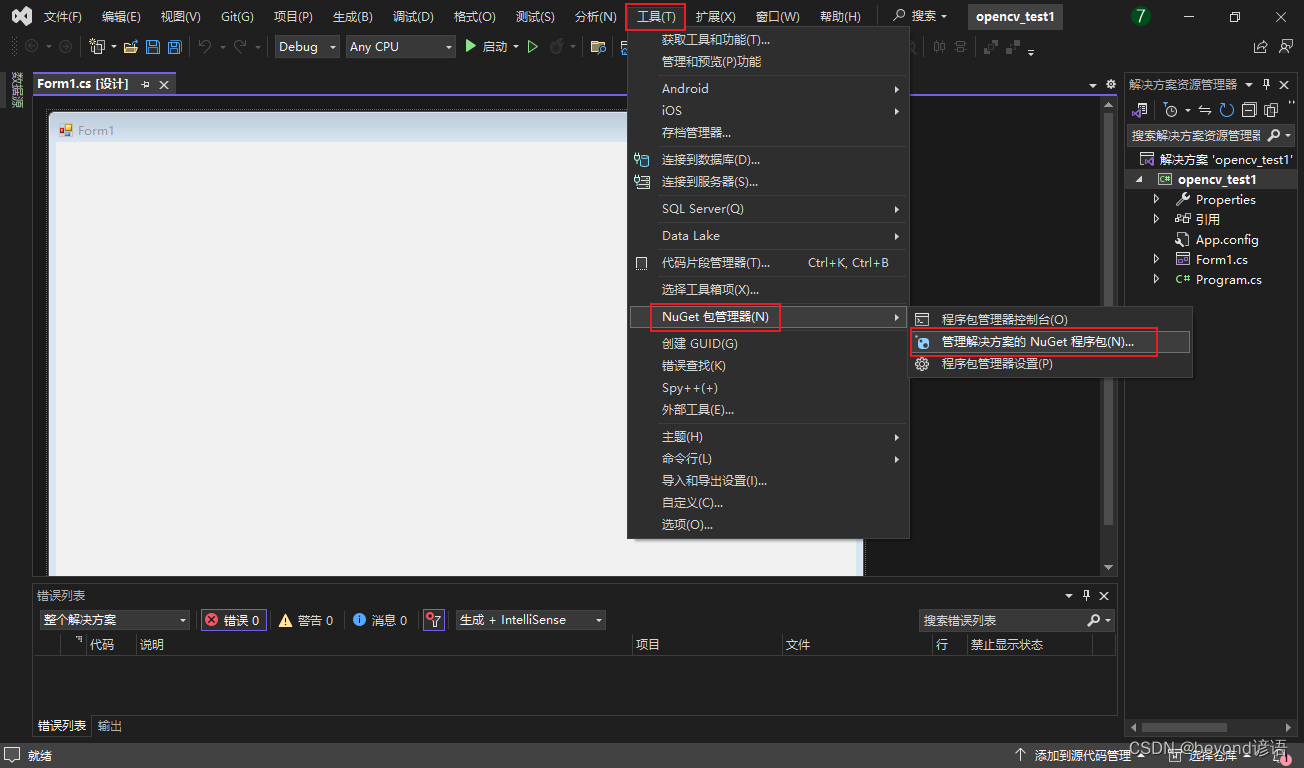Open the Extensions menu
Screen dimensions: 1304x768
pyautogui.click(x=715, y=17)
